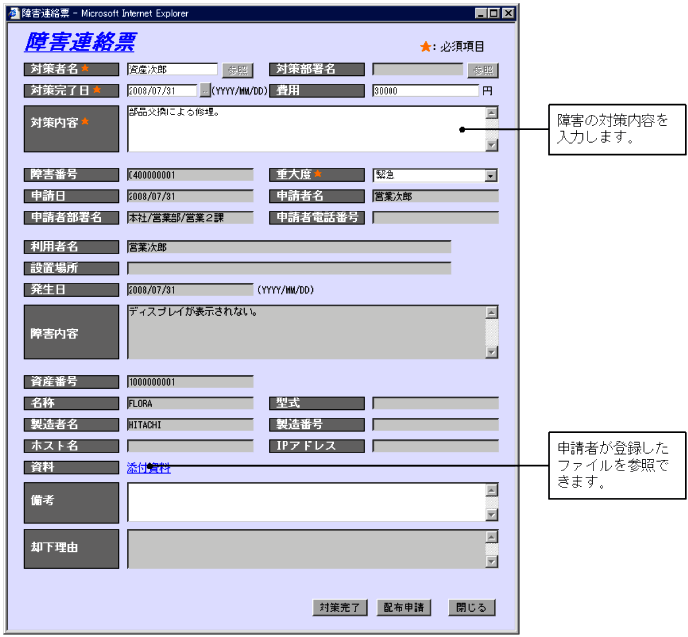Click the 発生日 field
This screenshot has width=688, height=637.
pos(190,290)
